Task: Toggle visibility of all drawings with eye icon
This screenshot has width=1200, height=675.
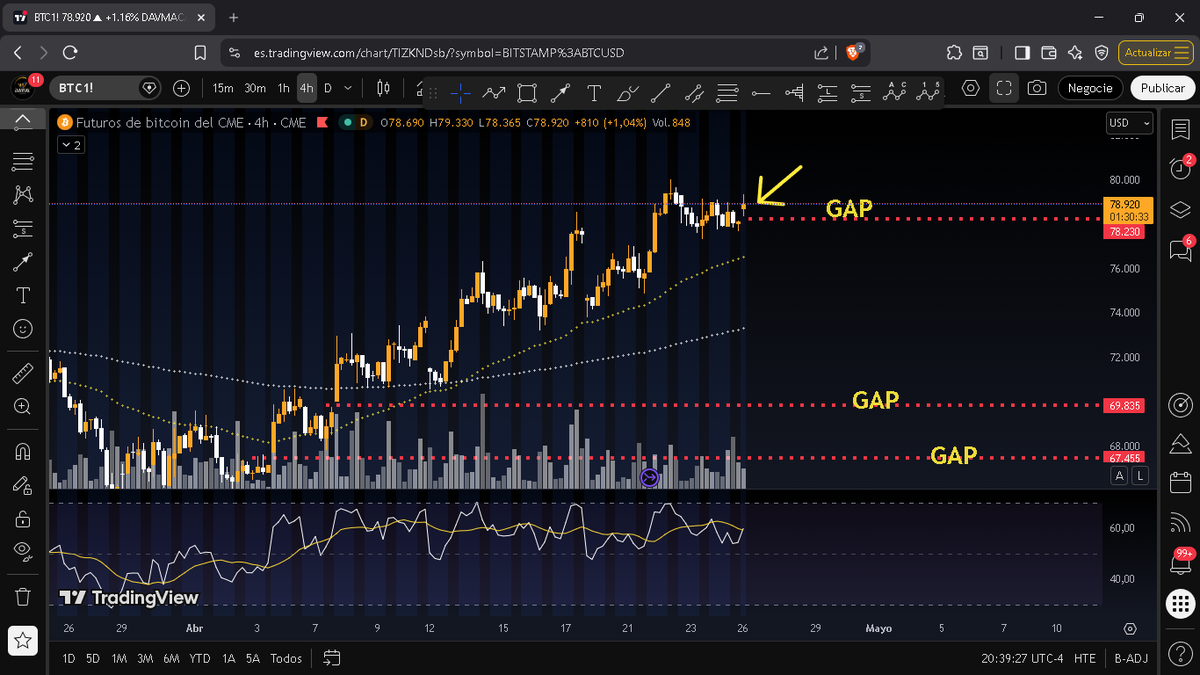Action: point(22,551)
